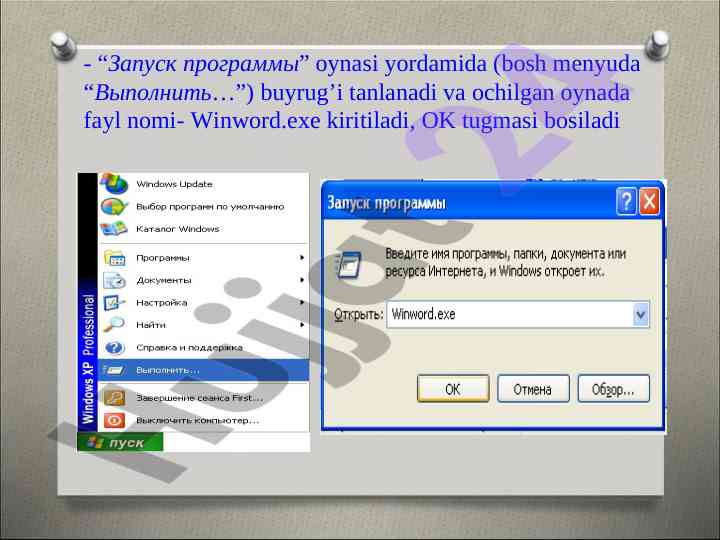Expand the Найти submenu arrow

[x=302, y=325]
